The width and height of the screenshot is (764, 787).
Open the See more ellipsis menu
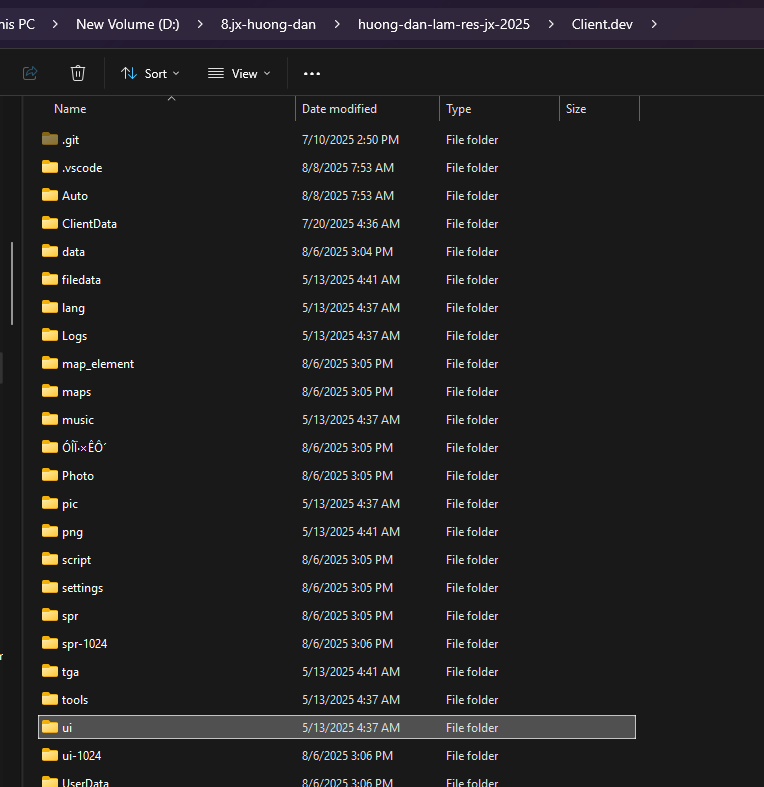pyautogui.click(x=312, y=73)
